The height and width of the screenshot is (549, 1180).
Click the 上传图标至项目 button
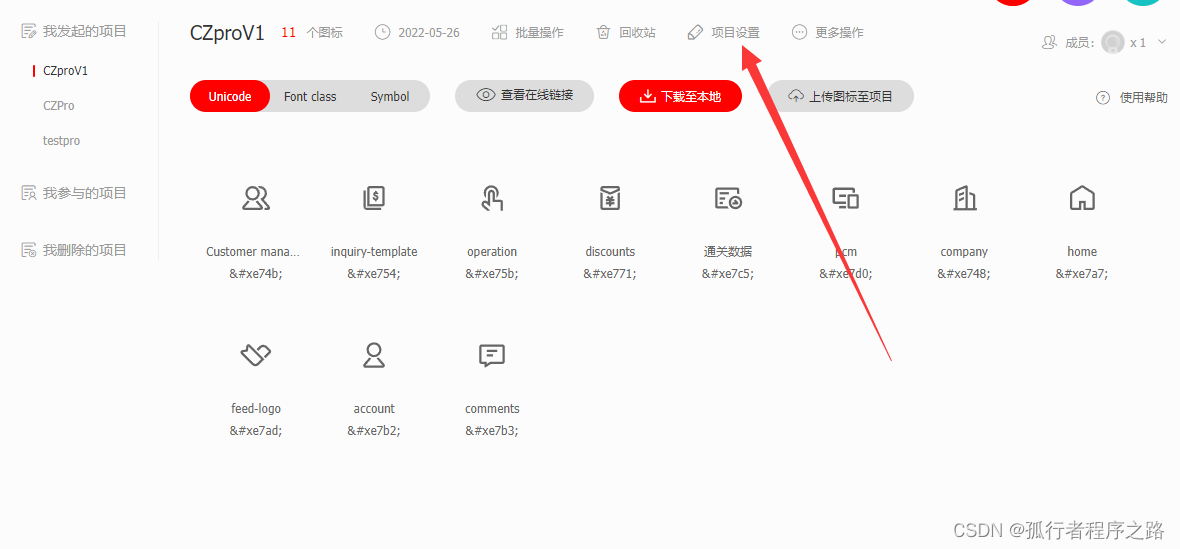pyautogui.click(x=841, y=96)
